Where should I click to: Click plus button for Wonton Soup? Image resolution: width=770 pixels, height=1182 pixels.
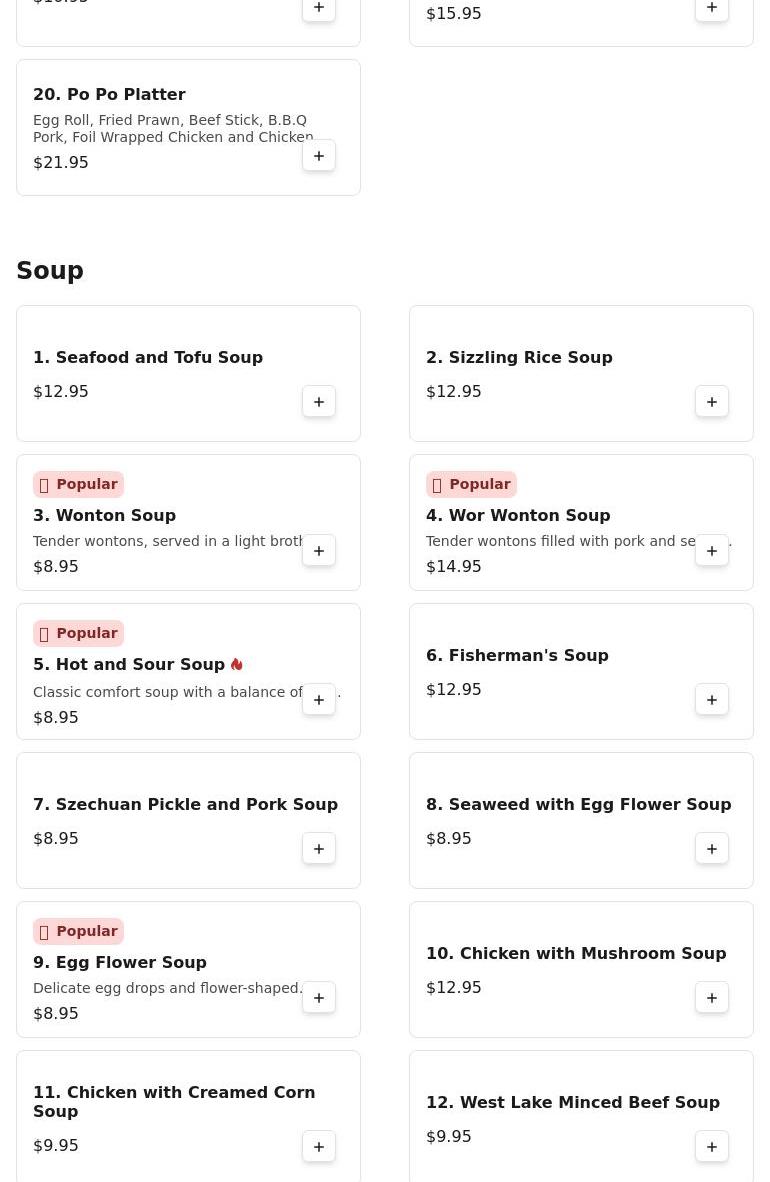[319, 551]
